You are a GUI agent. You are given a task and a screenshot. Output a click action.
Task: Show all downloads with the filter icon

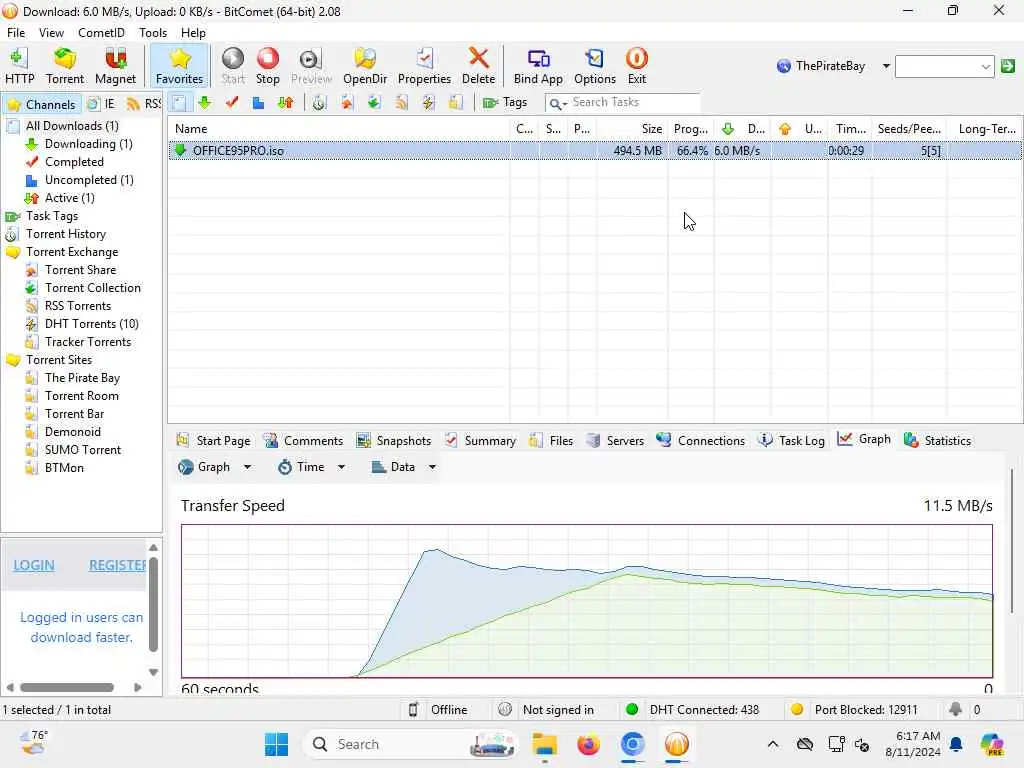tap(179, 103)
